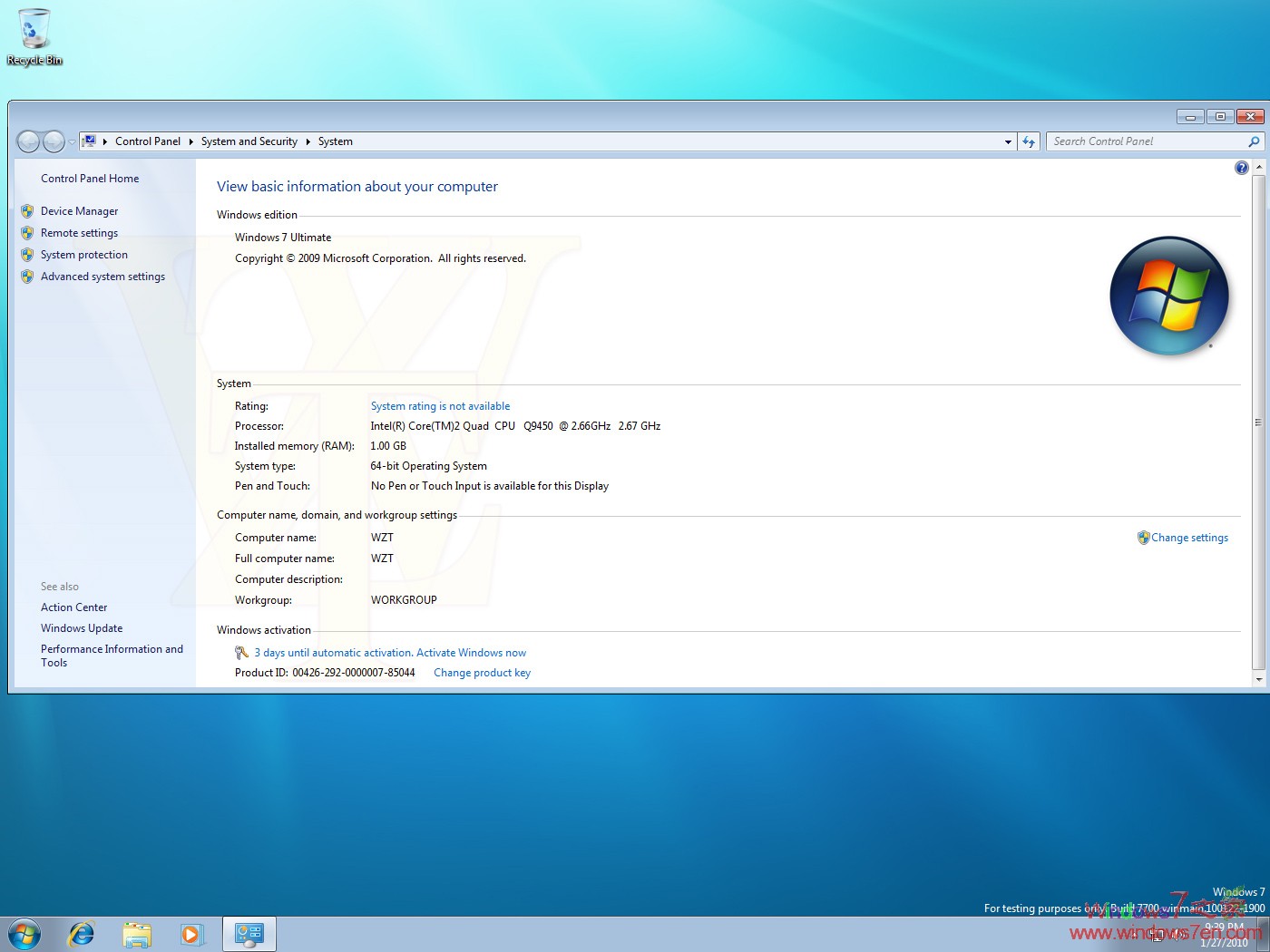This screenshot has height=952, width=1270.
Task: Click Activate Windows now
Action: pyautogui.click(x=471, y=652)
